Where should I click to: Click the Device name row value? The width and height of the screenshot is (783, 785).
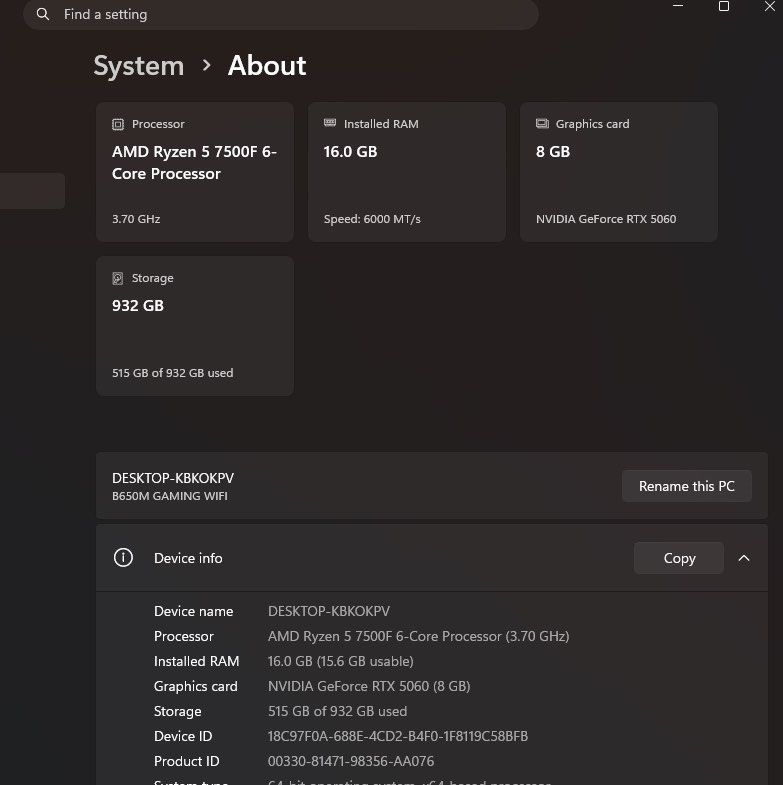click(x=328, y=611)
